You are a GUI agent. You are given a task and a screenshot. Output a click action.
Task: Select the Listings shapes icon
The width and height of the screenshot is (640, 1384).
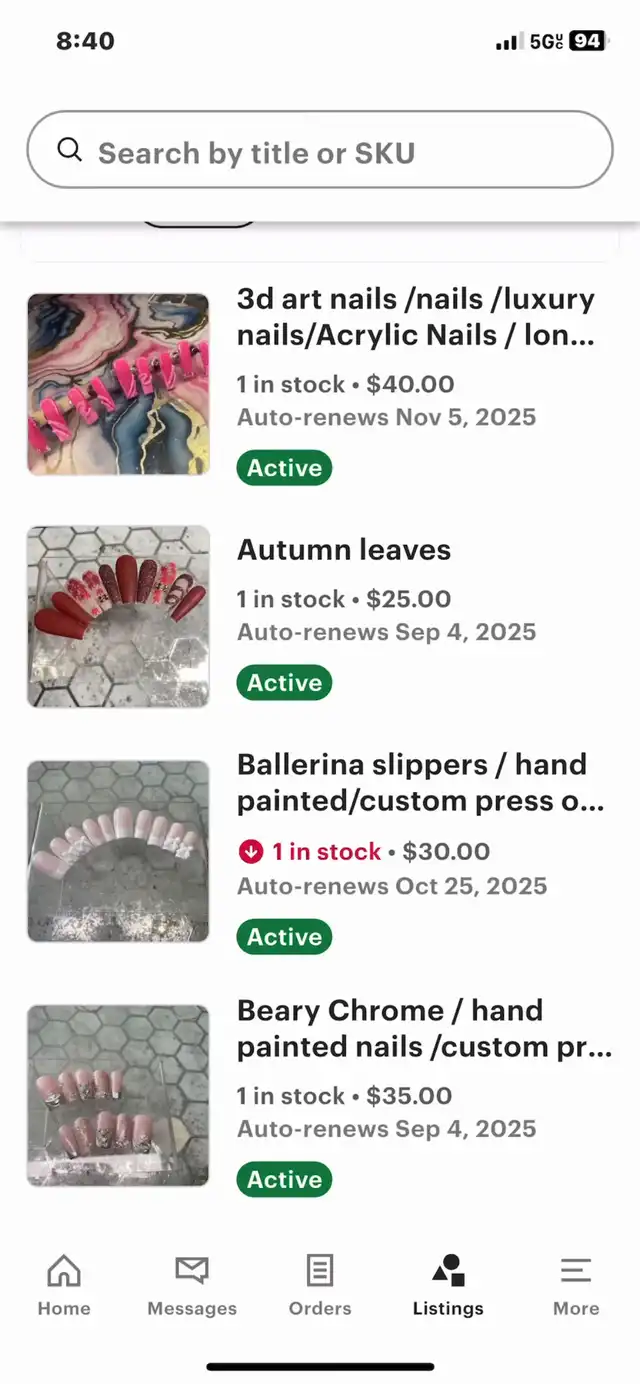pos(448,1272)
